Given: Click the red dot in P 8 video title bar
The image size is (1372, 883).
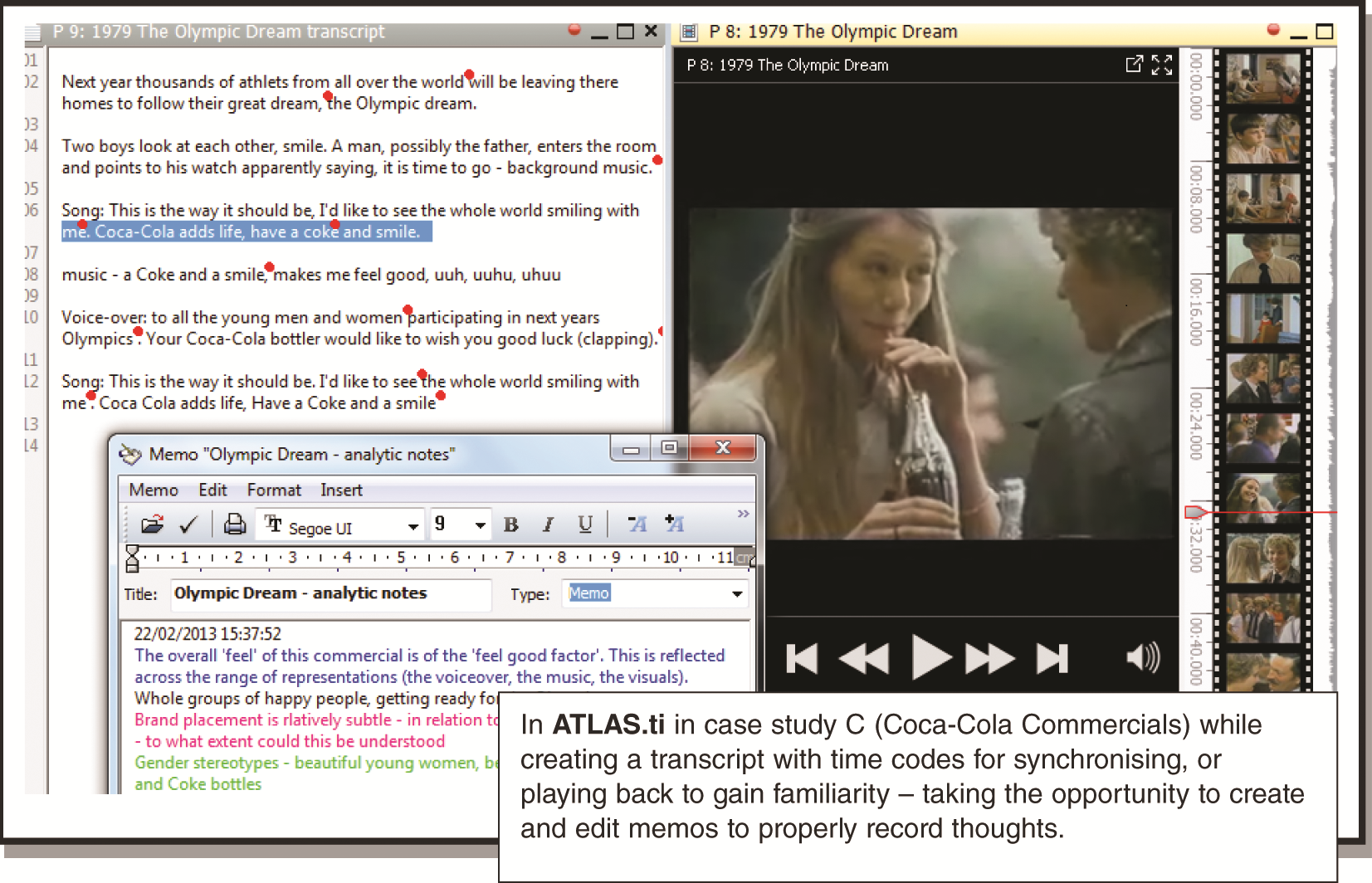Looking at the screenshot, I should (x=1273, y=29).
